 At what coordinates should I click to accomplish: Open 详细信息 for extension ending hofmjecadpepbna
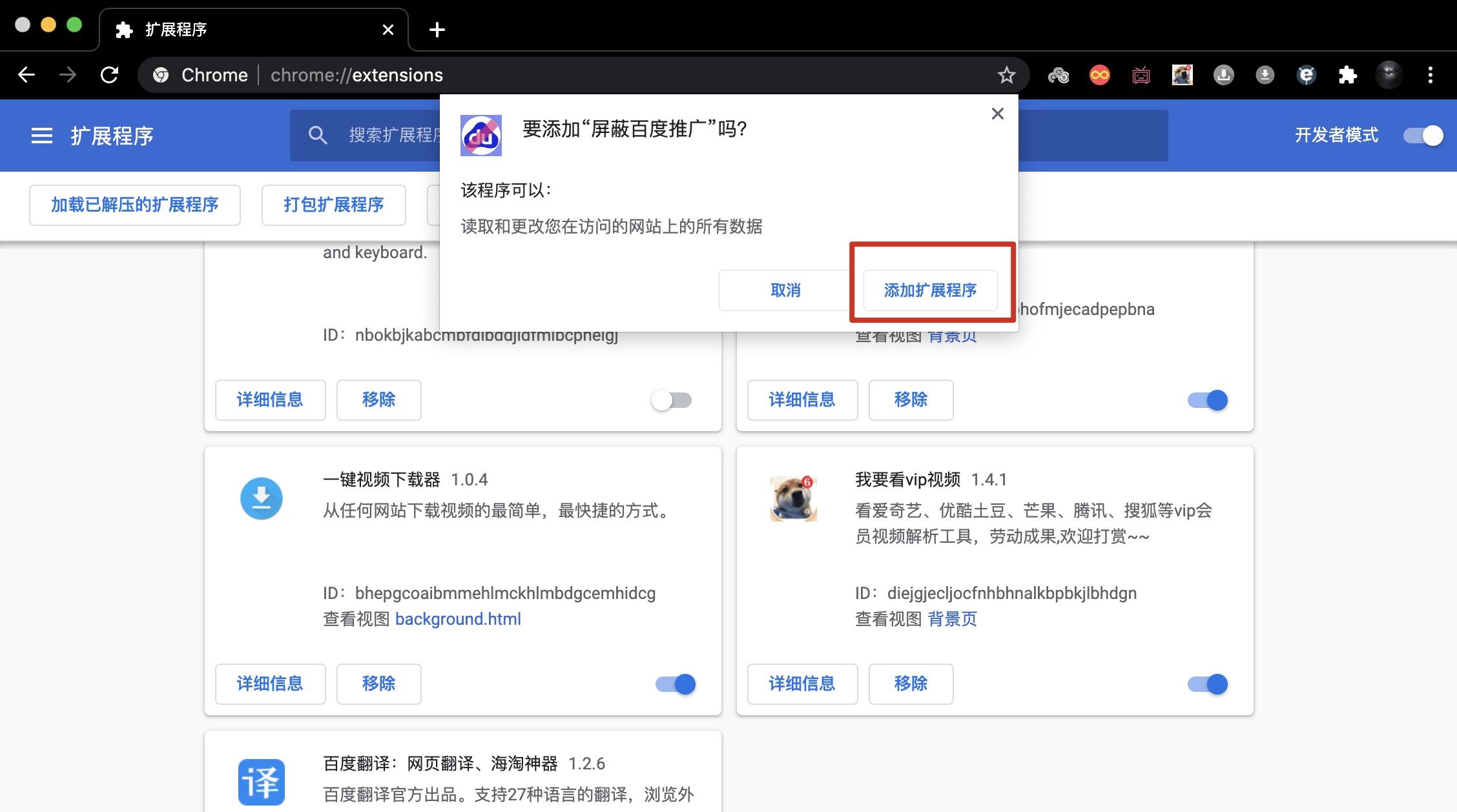[802, 400]
